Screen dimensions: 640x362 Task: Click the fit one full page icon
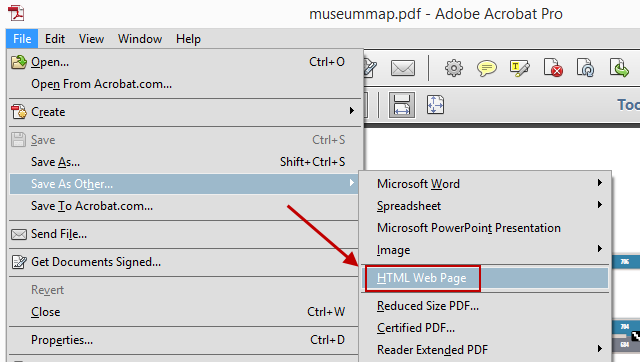click(436, 105)
